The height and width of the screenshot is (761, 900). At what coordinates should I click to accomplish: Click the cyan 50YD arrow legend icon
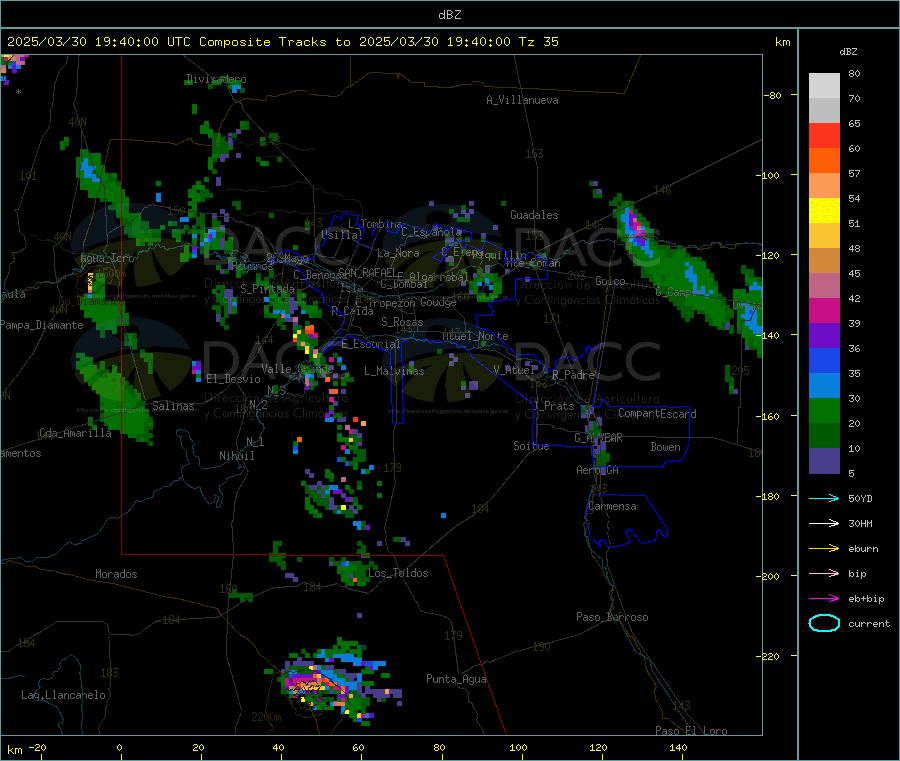(824, 498)
